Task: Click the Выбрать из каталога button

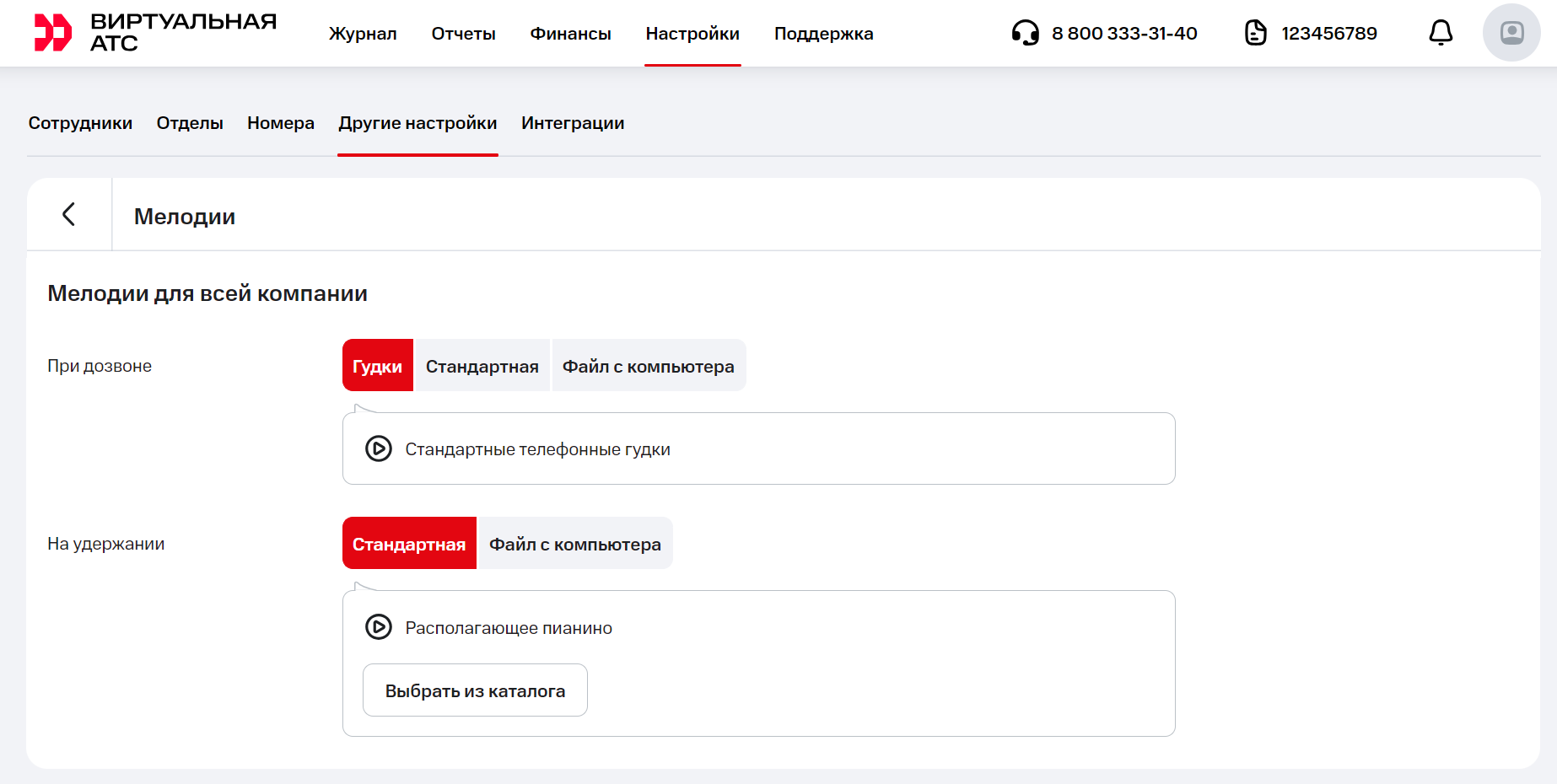Action: (x=475, y=690)
